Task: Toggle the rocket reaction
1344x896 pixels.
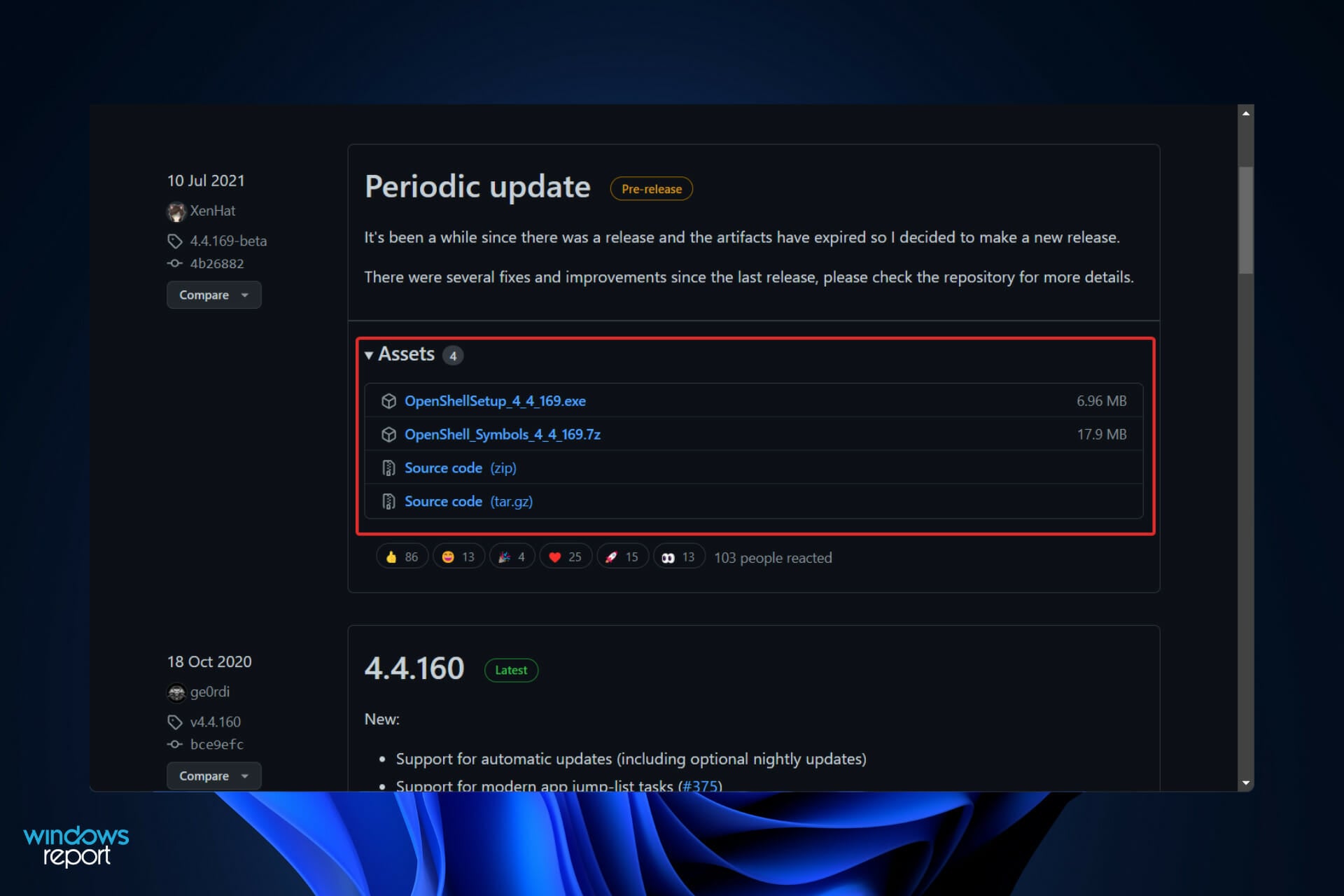Action: [x=622, y=556]
